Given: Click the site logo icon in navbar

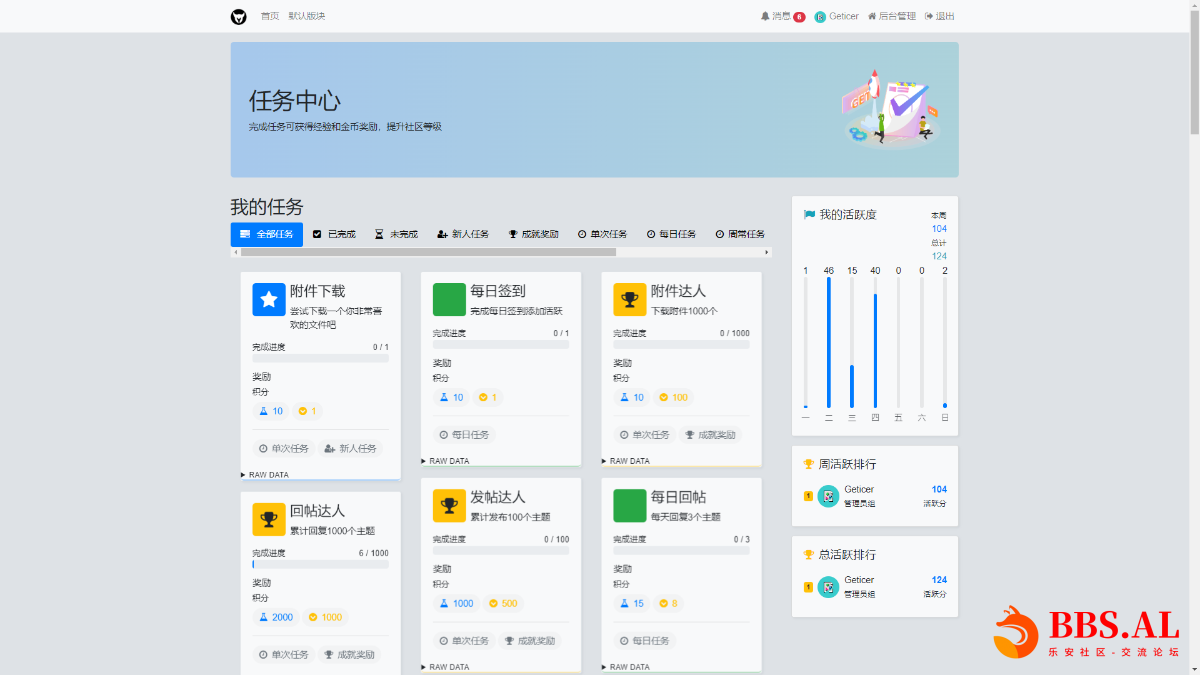Looking at the screenshot, I should pyautogui.click(x=239, y=16).
